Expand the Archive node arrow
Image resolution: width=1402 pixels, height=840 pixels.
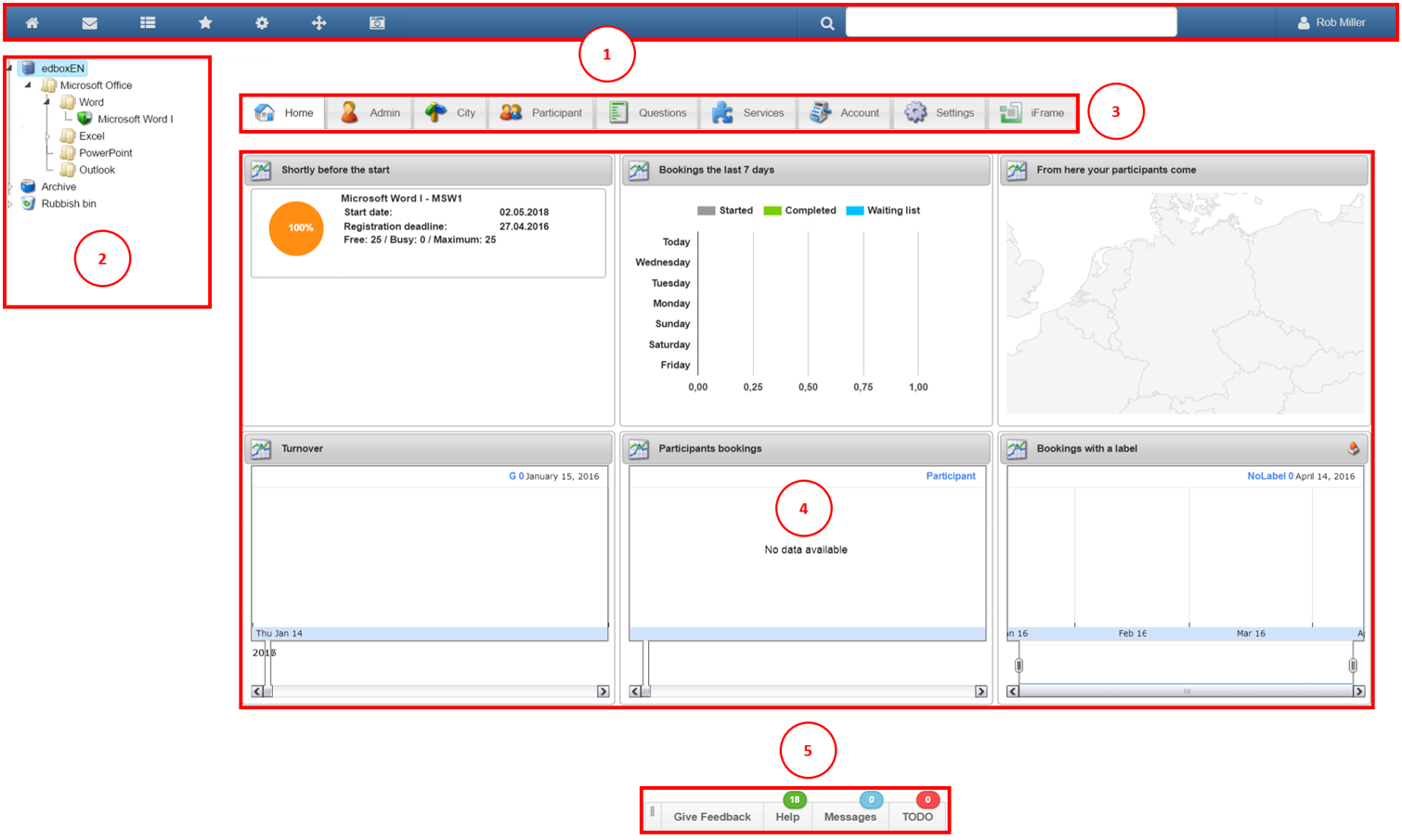coord(10,187)
